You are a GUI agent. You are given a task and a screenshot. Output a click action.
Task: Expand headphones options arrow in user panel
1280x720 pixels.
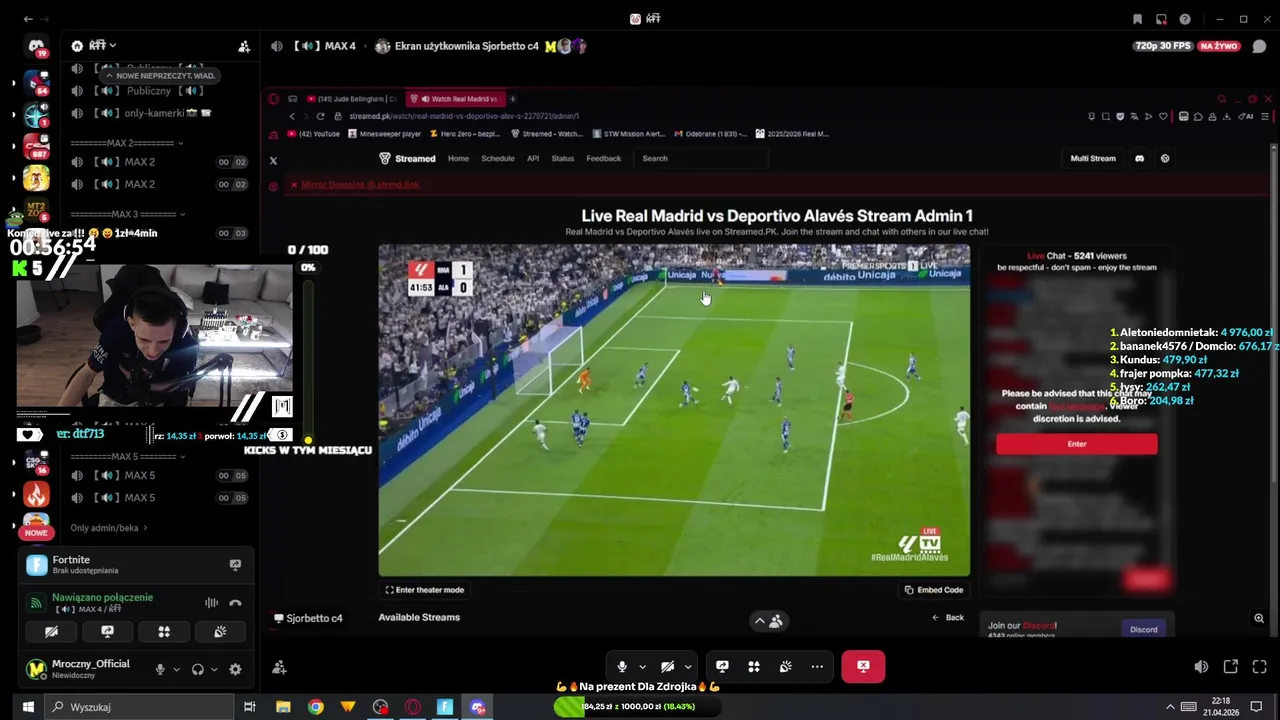(214, 670)
